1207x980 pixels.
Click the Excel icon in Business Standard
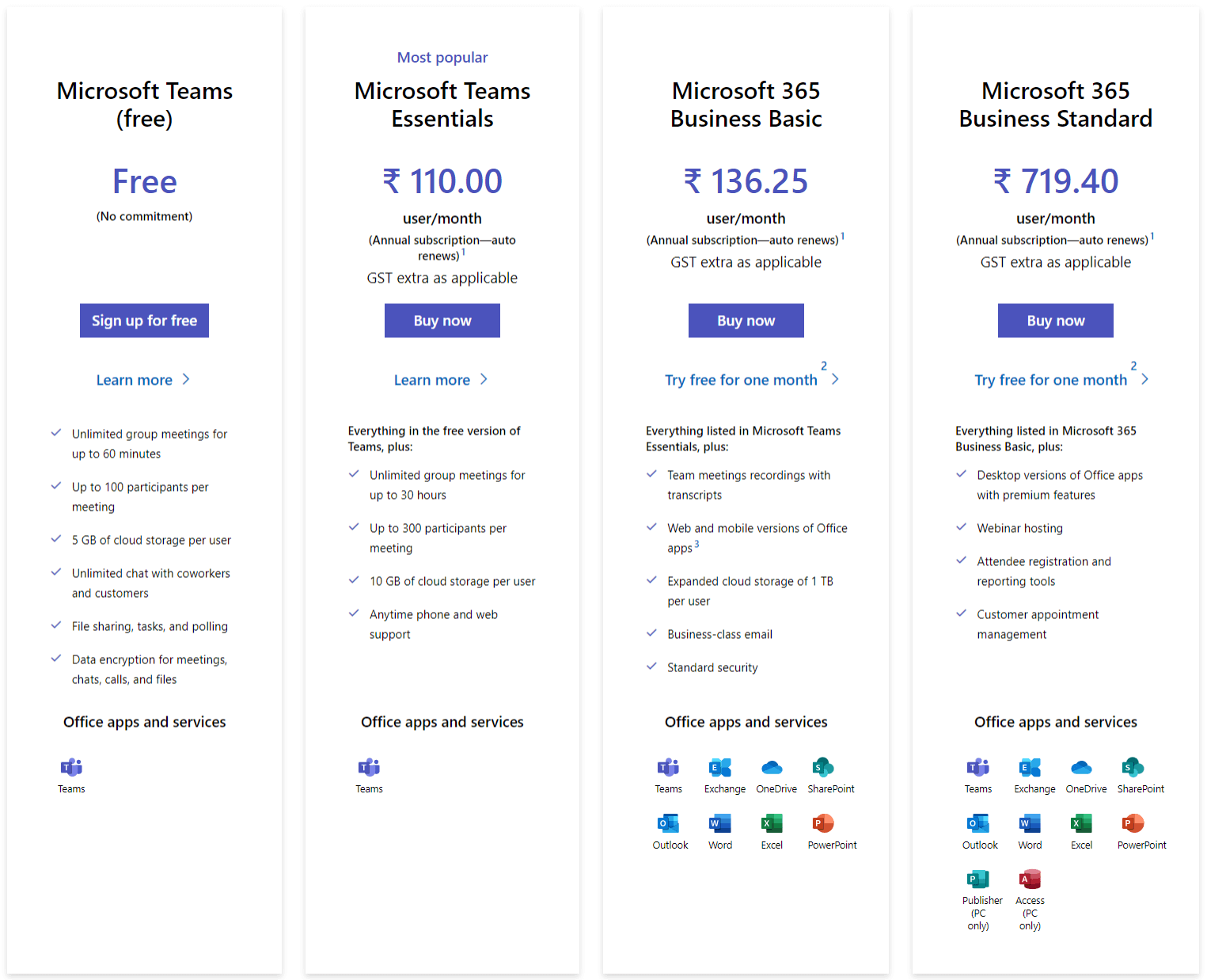(x=1081, y=823)
